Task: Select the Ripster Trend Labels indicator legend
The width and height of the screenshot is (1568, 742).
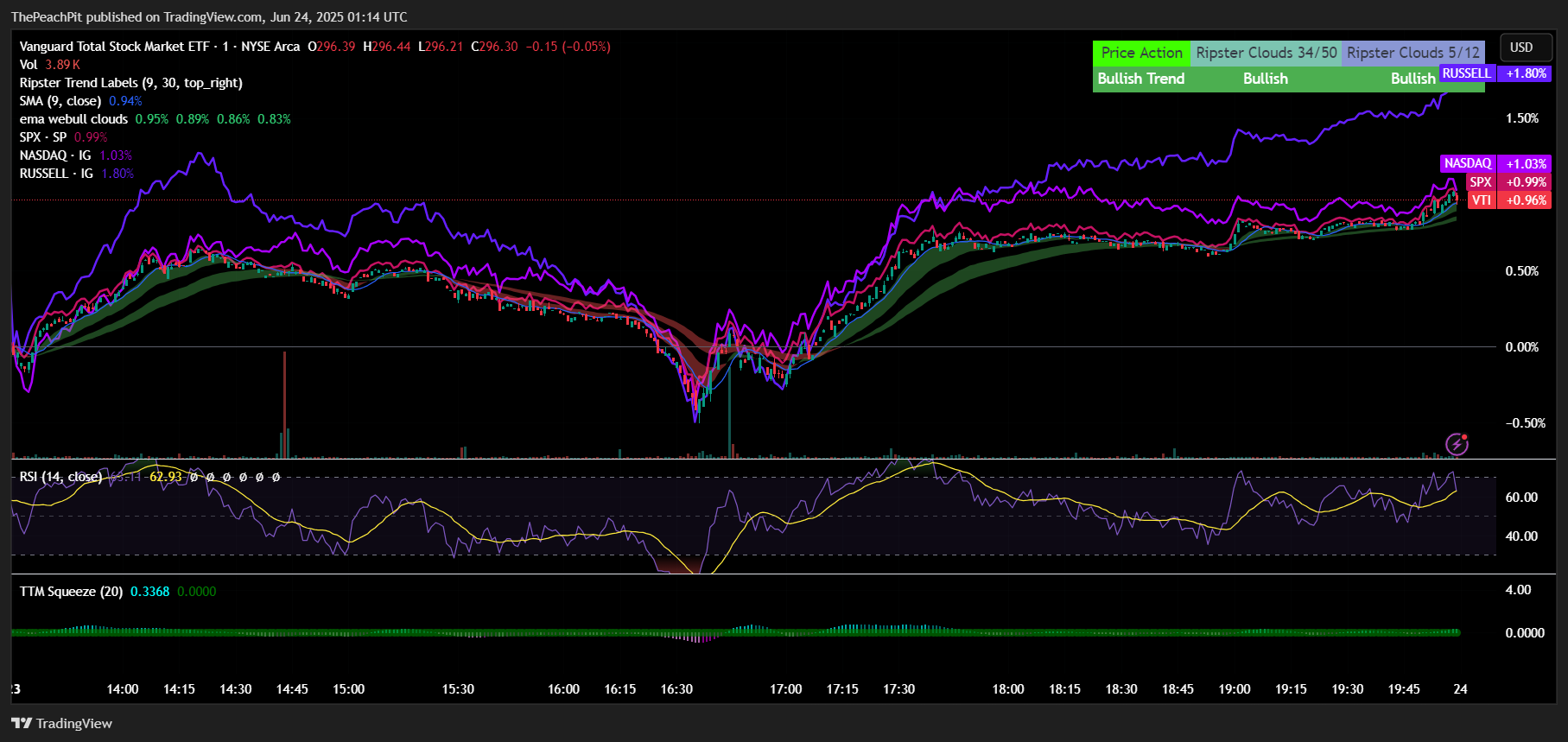Action: click(130, 83)
